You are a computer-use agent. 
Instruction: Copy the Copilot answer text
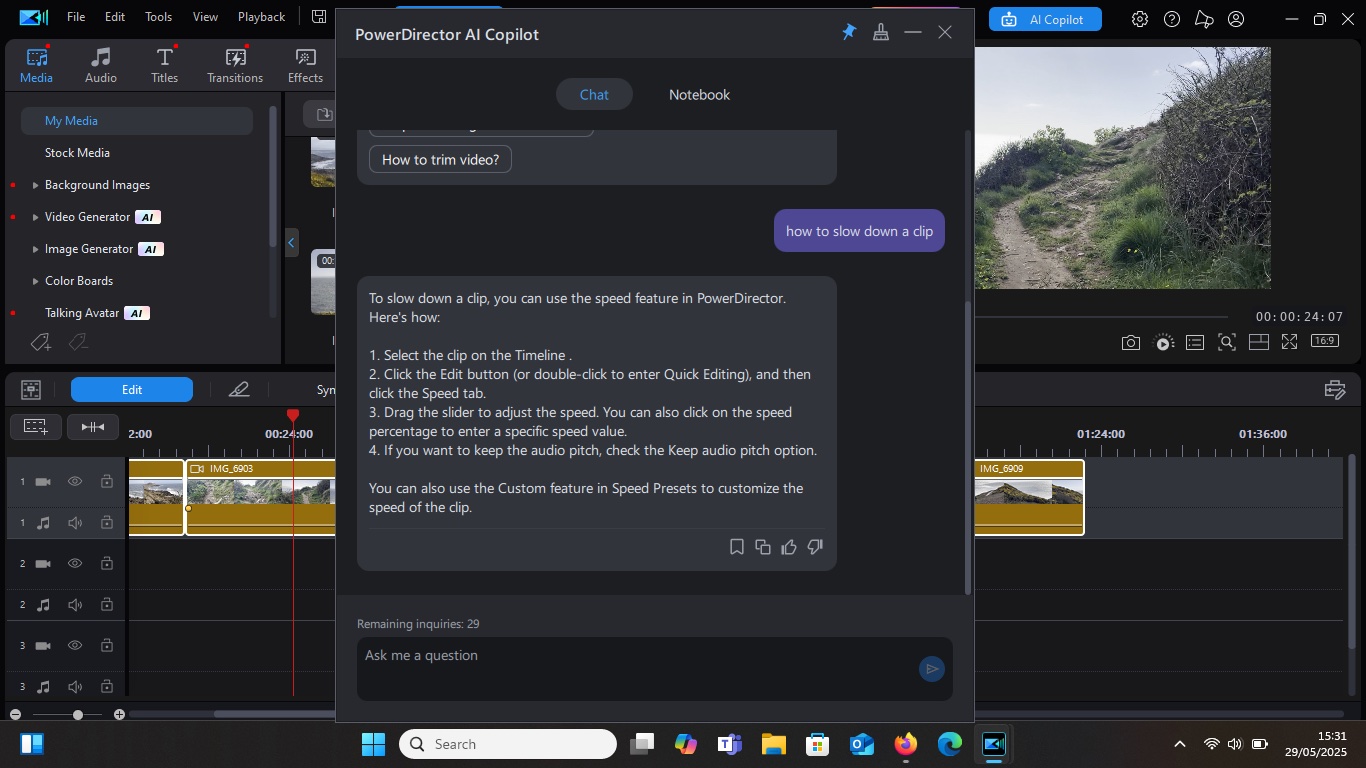pyautogui.click(x=763, y=547)
